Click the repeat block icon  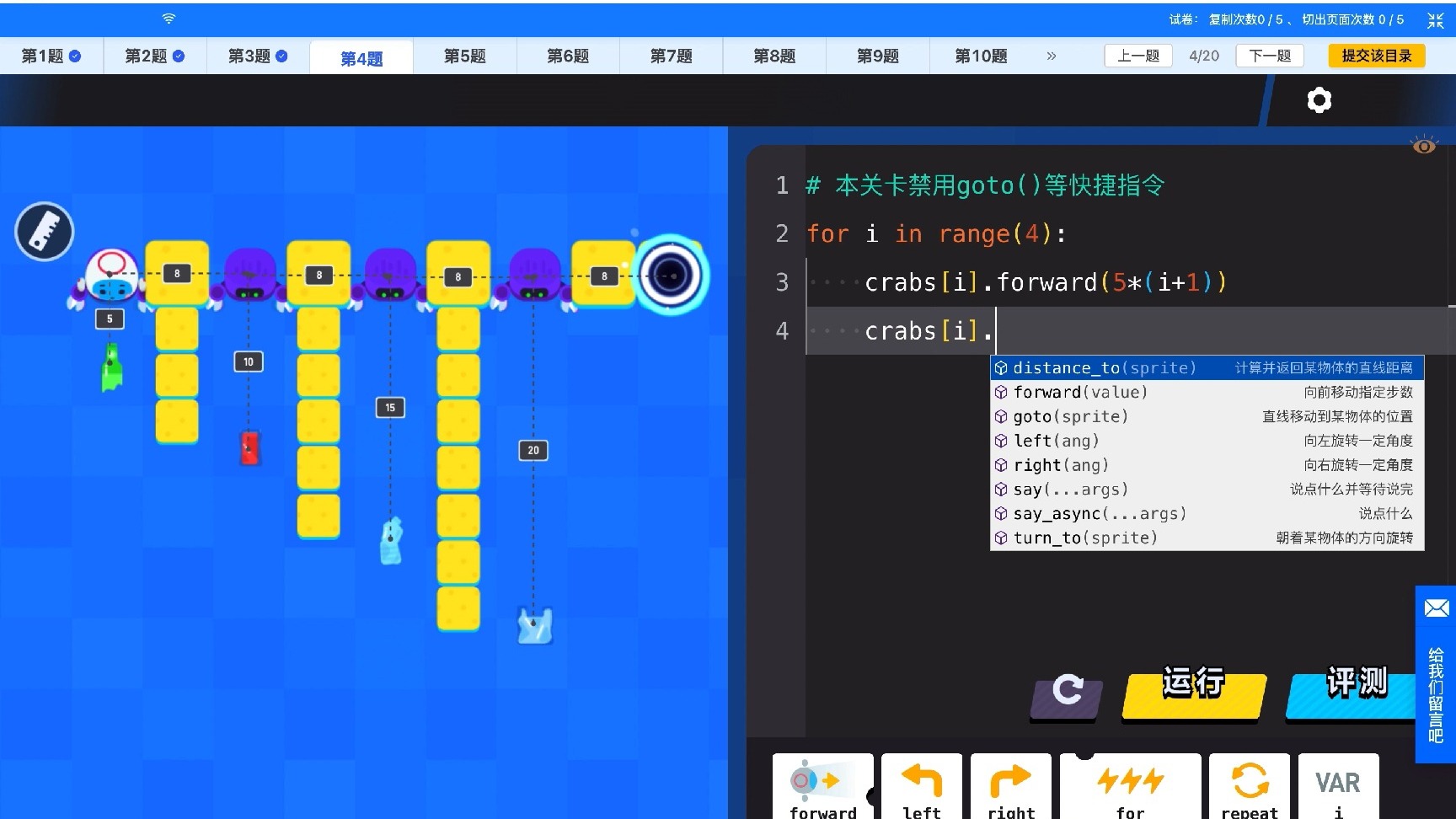point(1250,784)
